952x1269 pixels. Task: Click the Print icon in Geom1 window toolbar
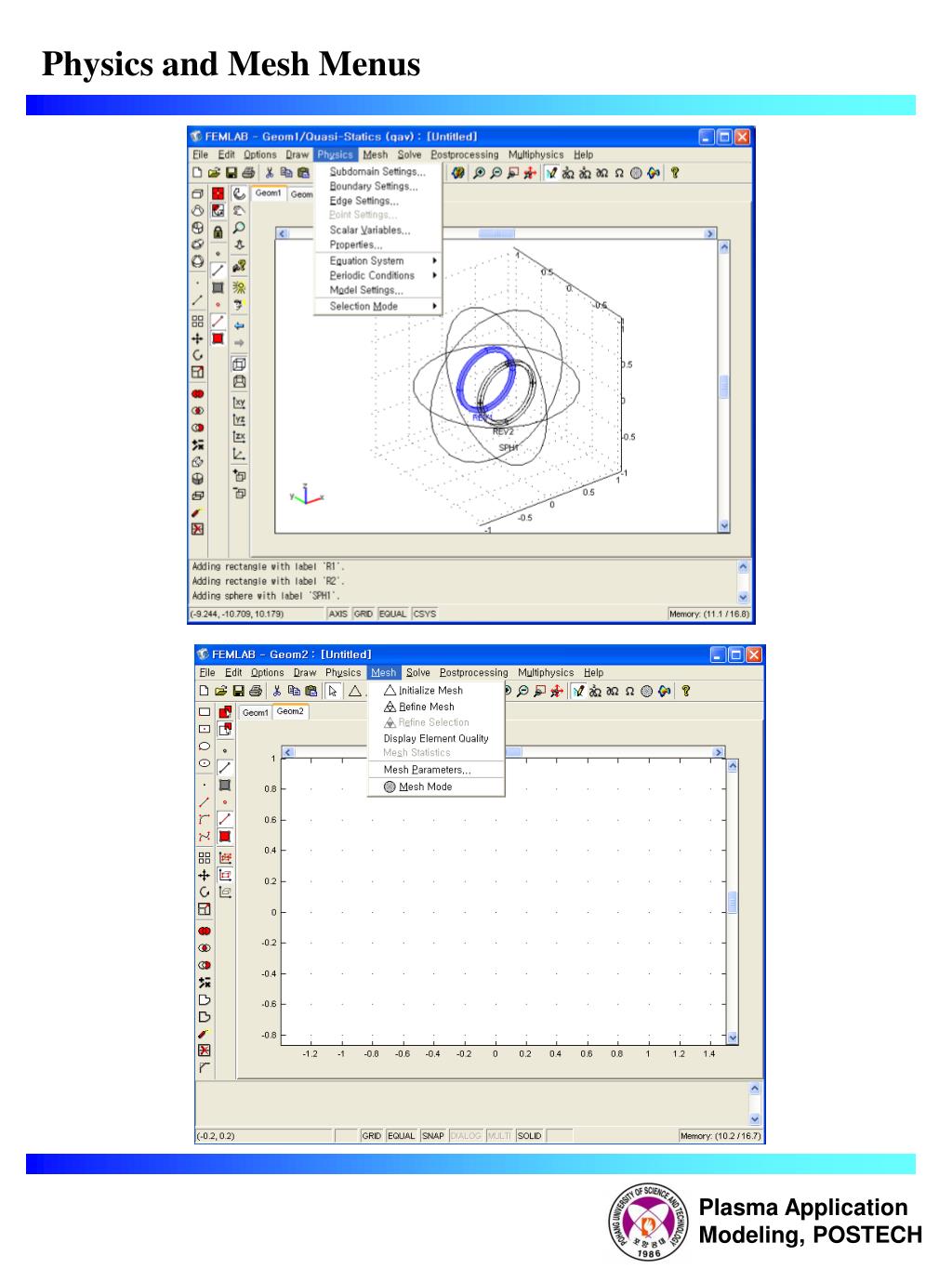(248, 172)
